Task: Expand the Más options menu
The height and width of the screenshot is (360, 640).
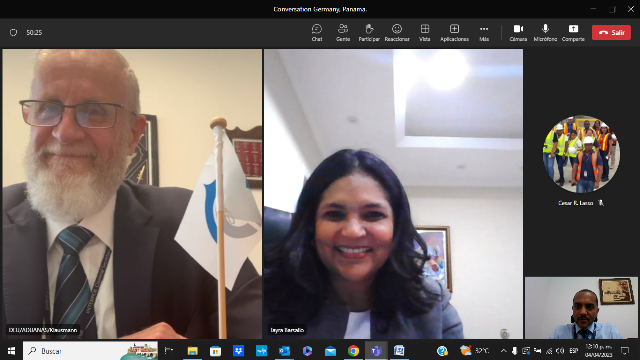Action: [x=484, y=33]
